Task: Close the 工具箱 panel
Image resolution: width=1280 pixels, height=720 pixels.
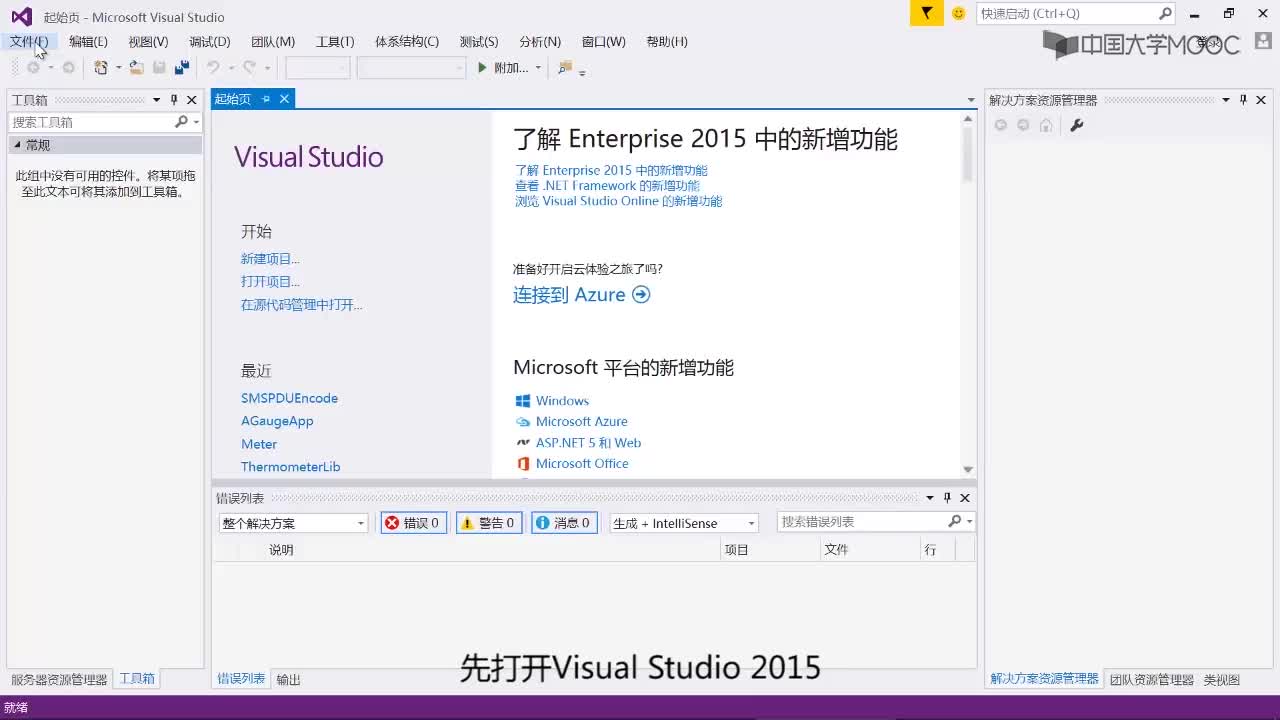Action: (192, 100)
